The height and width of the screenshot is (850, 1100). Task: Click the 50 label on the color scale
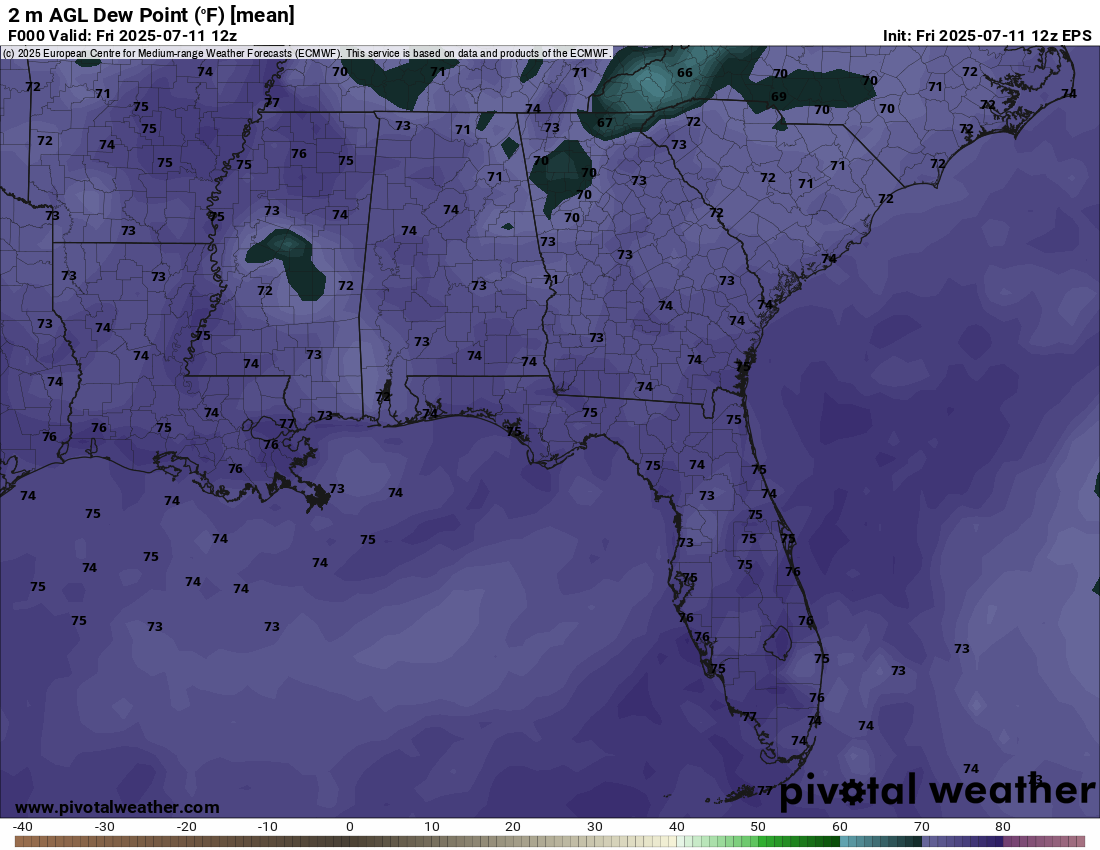[758, 827]
